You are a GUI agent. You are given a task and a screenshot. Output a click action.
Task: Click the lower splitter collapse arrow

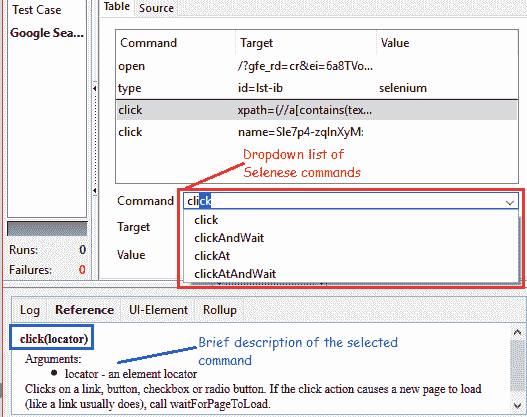coord(95,191)
